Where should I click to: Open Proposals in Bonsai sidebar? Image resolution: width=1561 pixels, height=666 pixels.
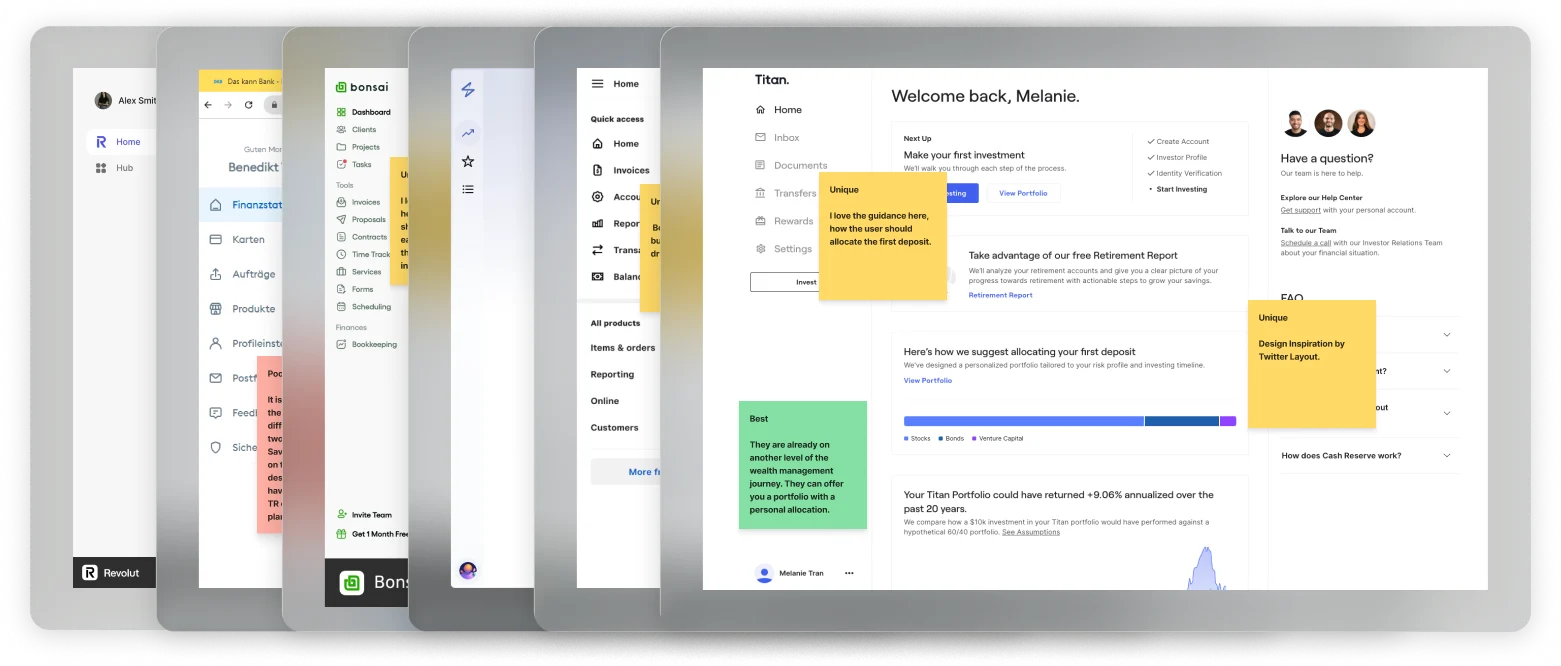pyautogui.click(x=361, y=219)
